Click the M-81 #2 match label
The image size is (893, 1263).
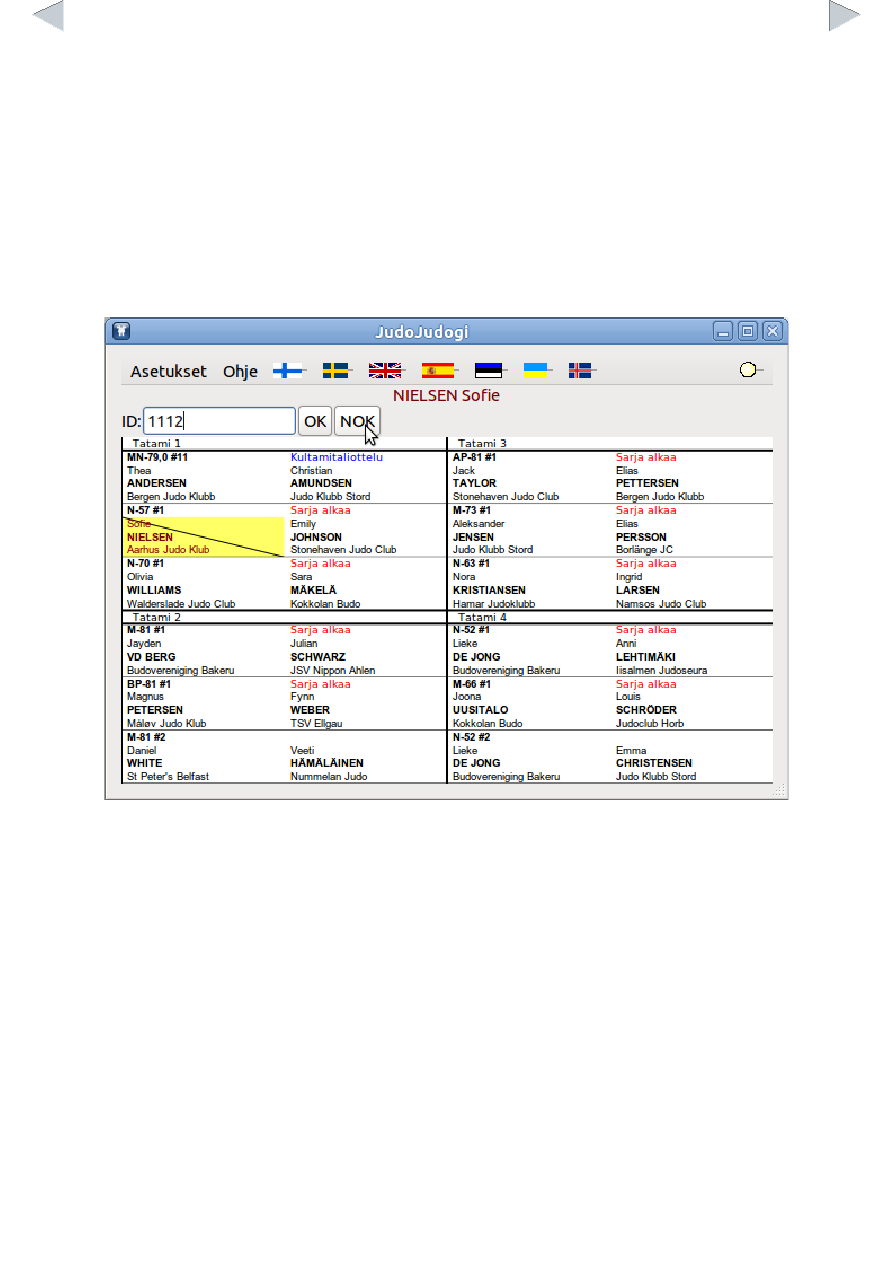tap(146, 737)
